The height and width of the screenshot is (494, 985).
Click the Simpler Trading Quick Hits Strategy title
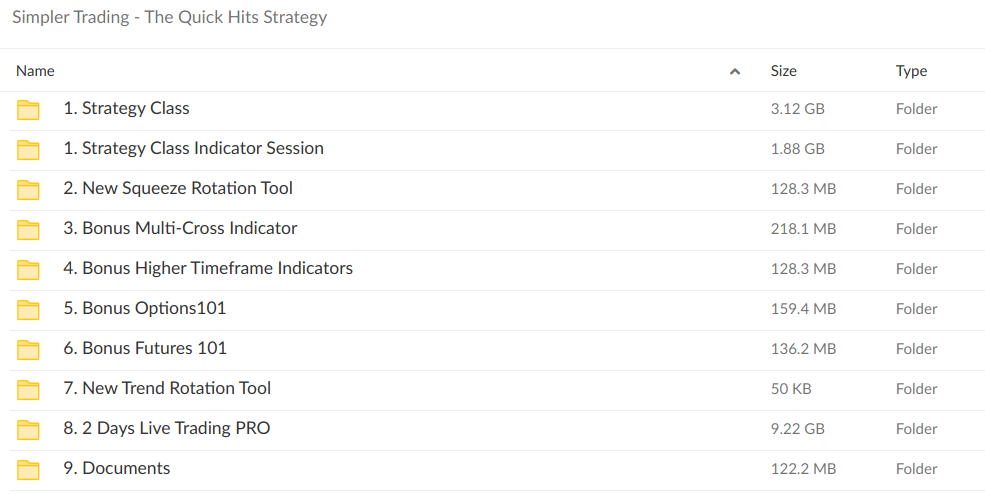pos(169,17)
